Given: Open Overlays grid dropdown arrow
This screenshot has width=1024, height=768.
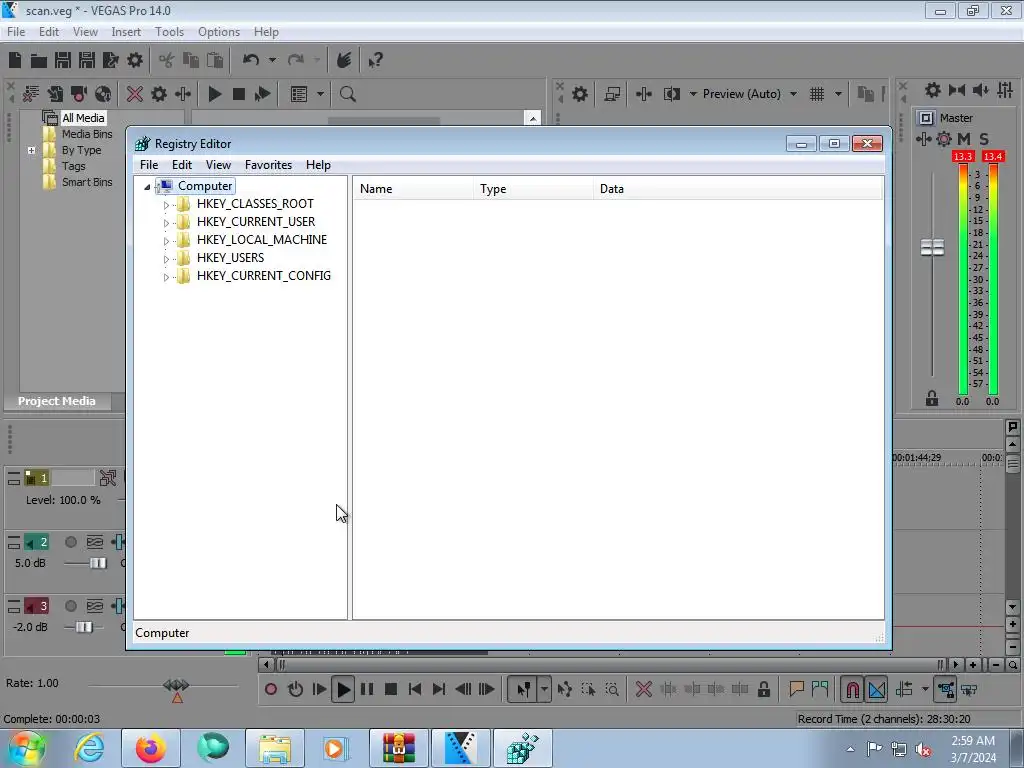Looking at the screenshot, I should pyautogui.click(x=838, y=94).
